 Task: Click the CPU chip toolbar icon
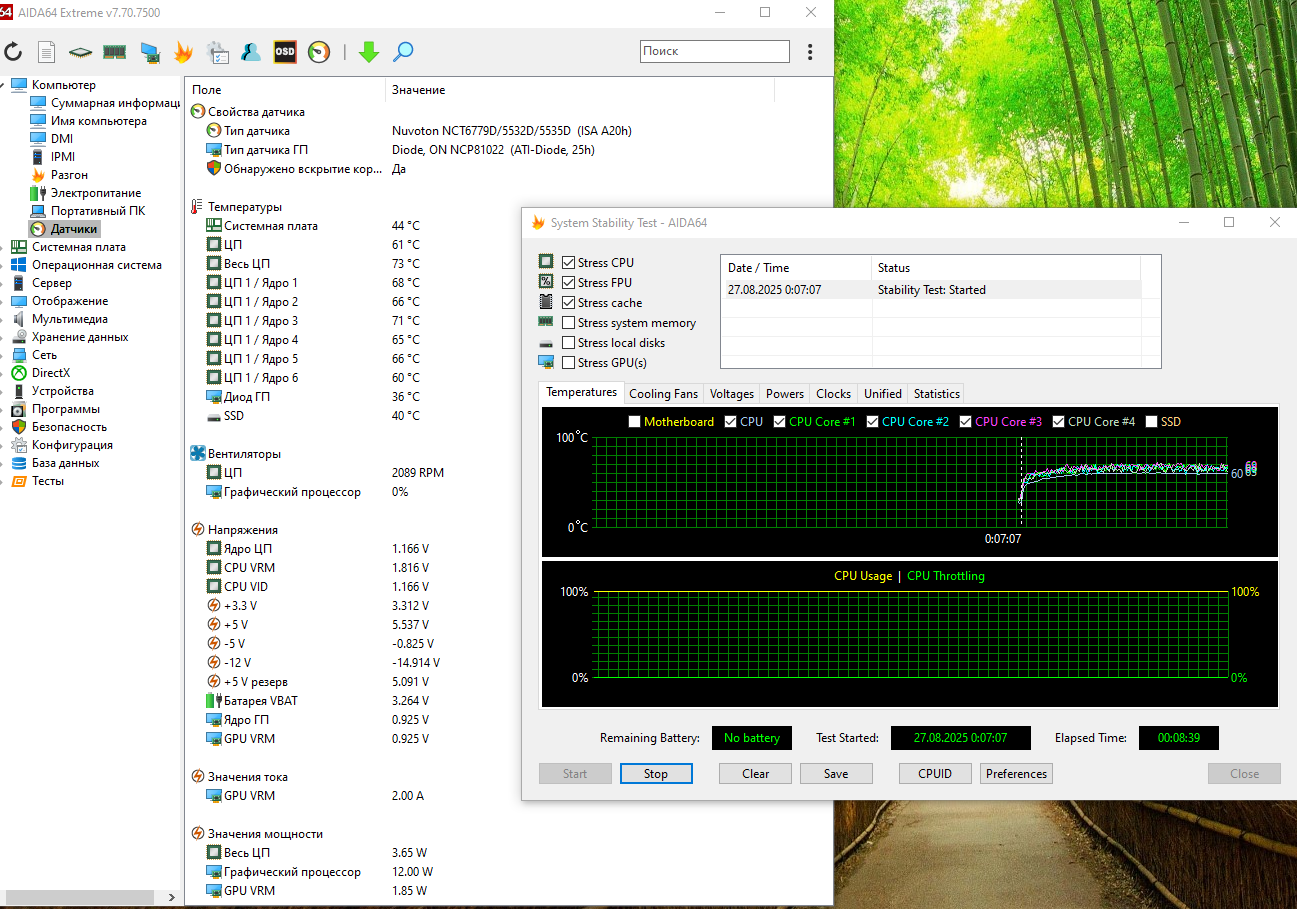point(80,52)
